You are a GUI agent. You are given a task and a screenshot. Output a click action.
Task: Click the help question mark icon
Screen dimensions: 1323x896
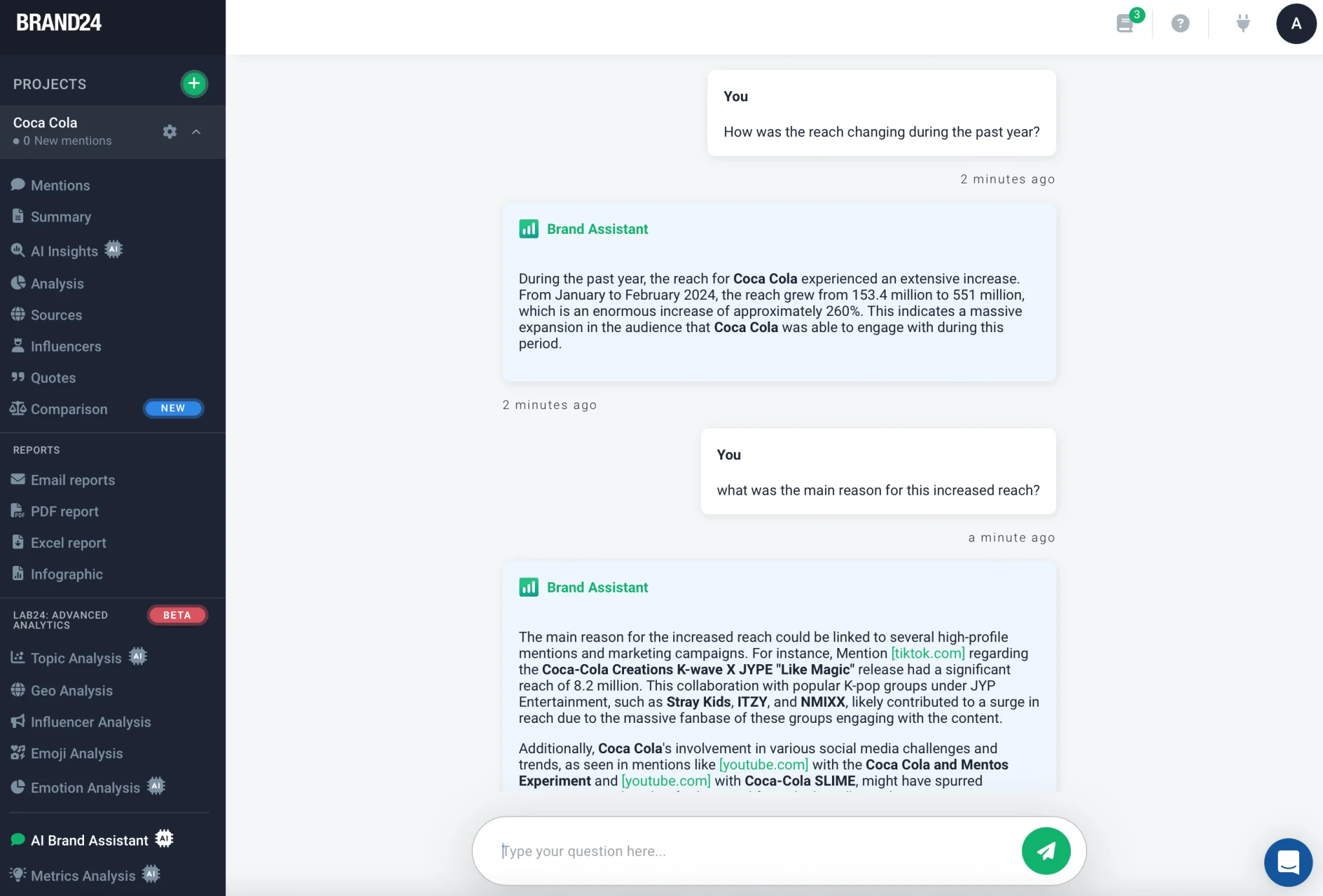[x=1180, y=24]
